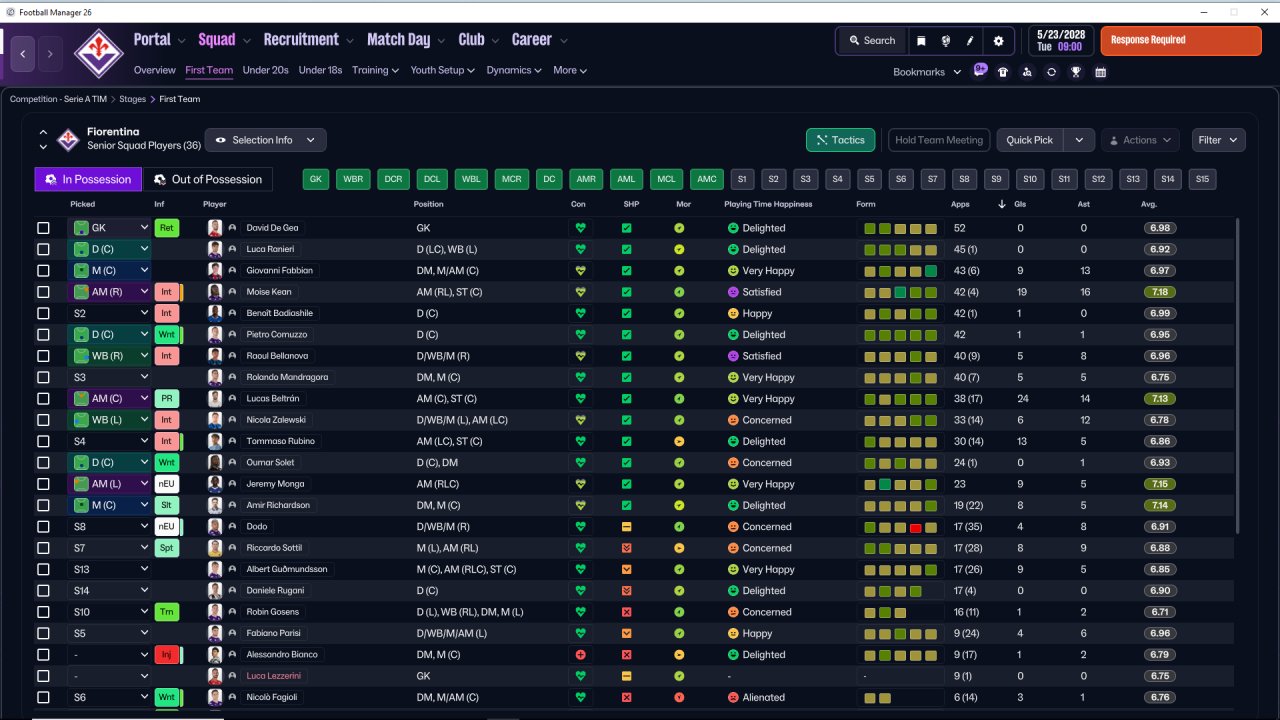
Task: Open the Selection Info dropdown
Action: [x=265, y=140]
